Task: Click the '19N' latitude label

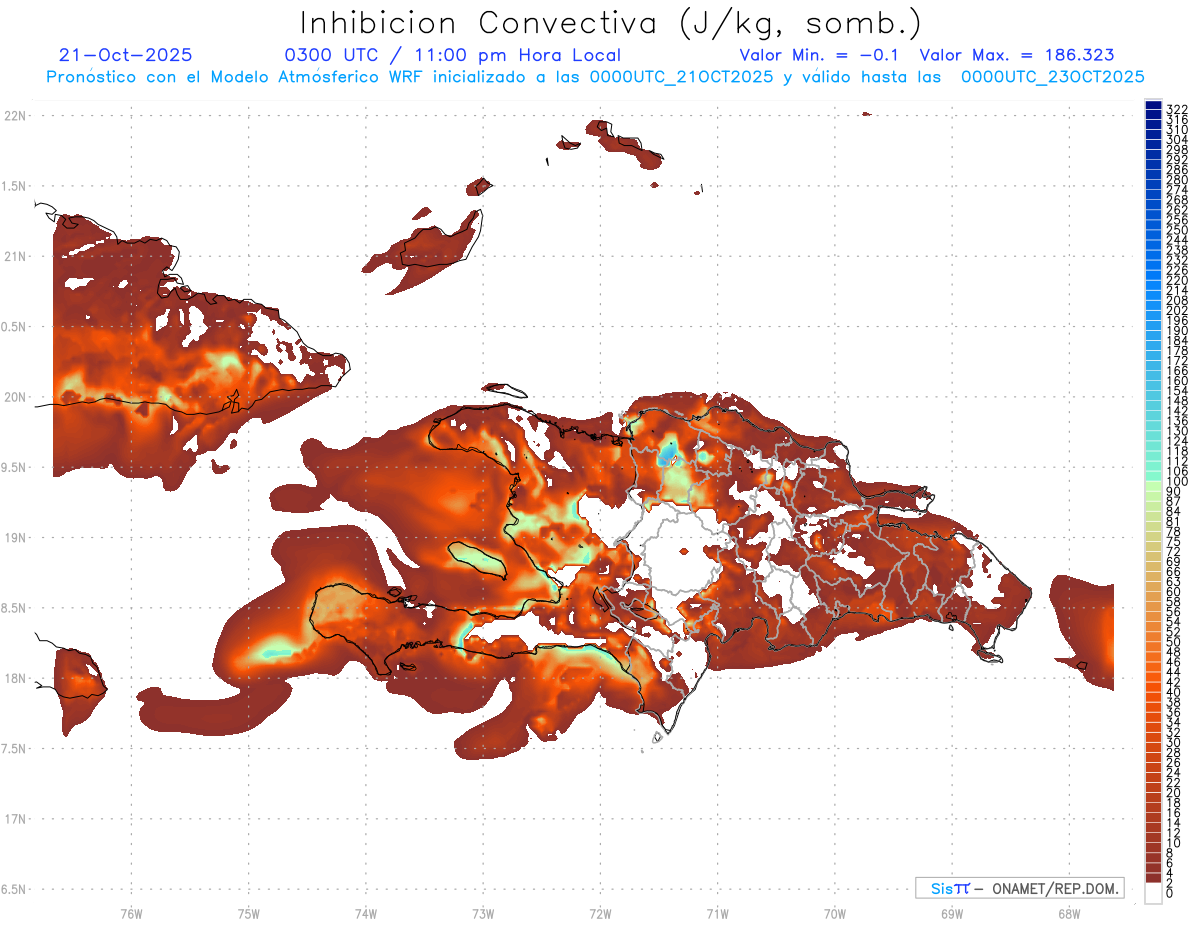Action: (15, 538)
